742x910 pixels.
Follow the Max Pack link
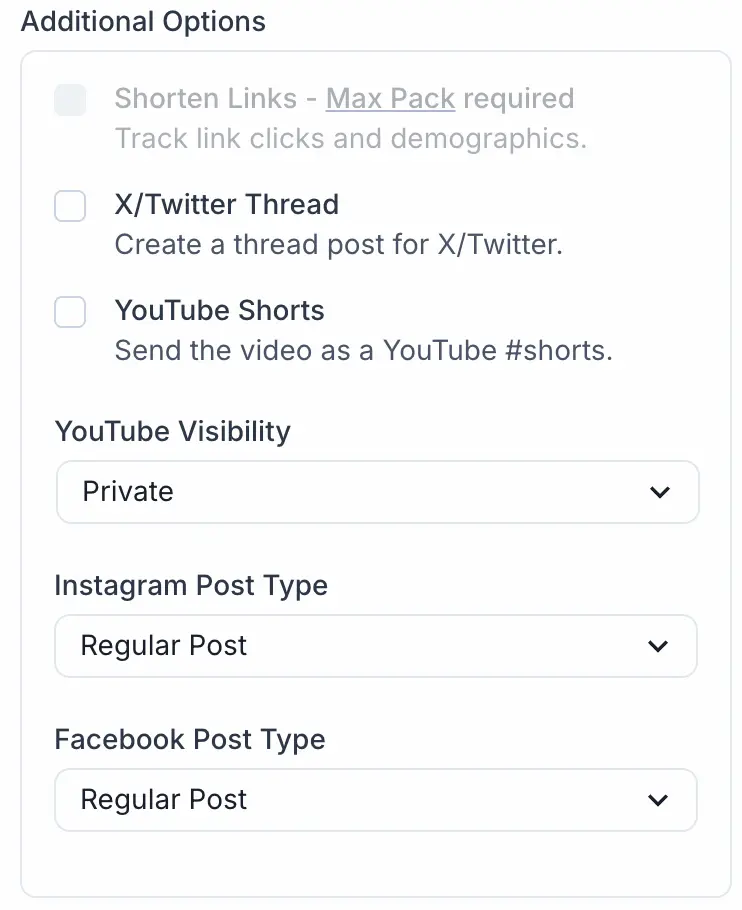[390, 99]
